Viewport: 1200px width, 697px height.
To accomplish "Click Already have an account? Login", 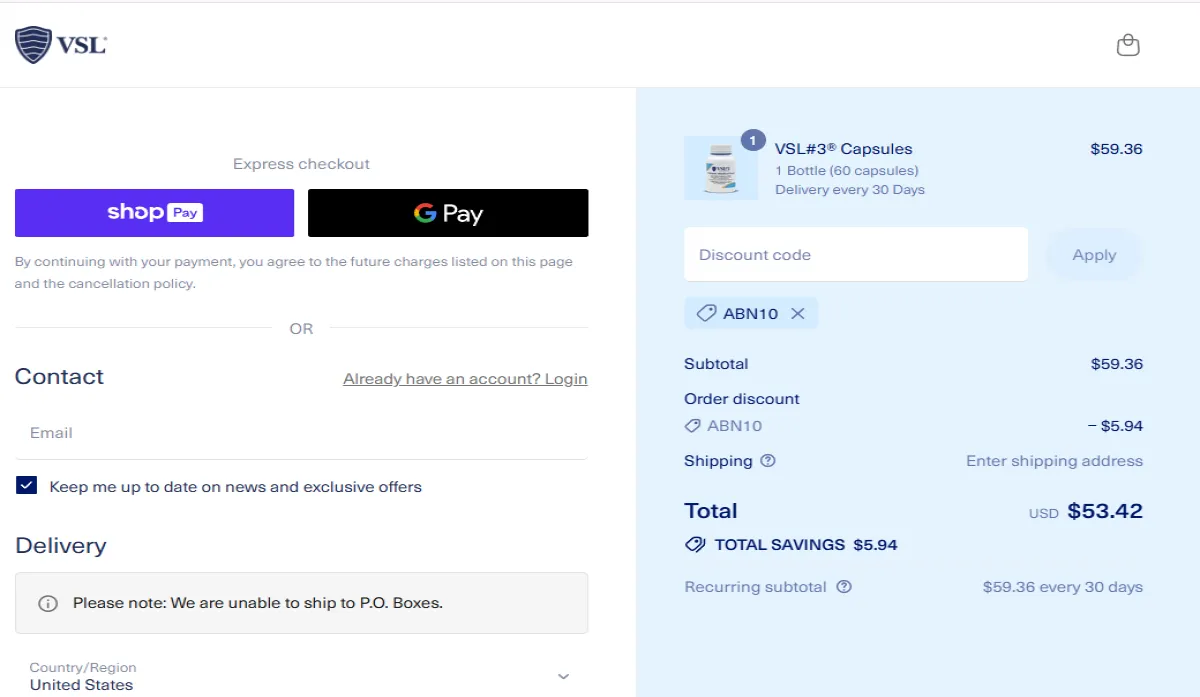I will tap(465, 379).
